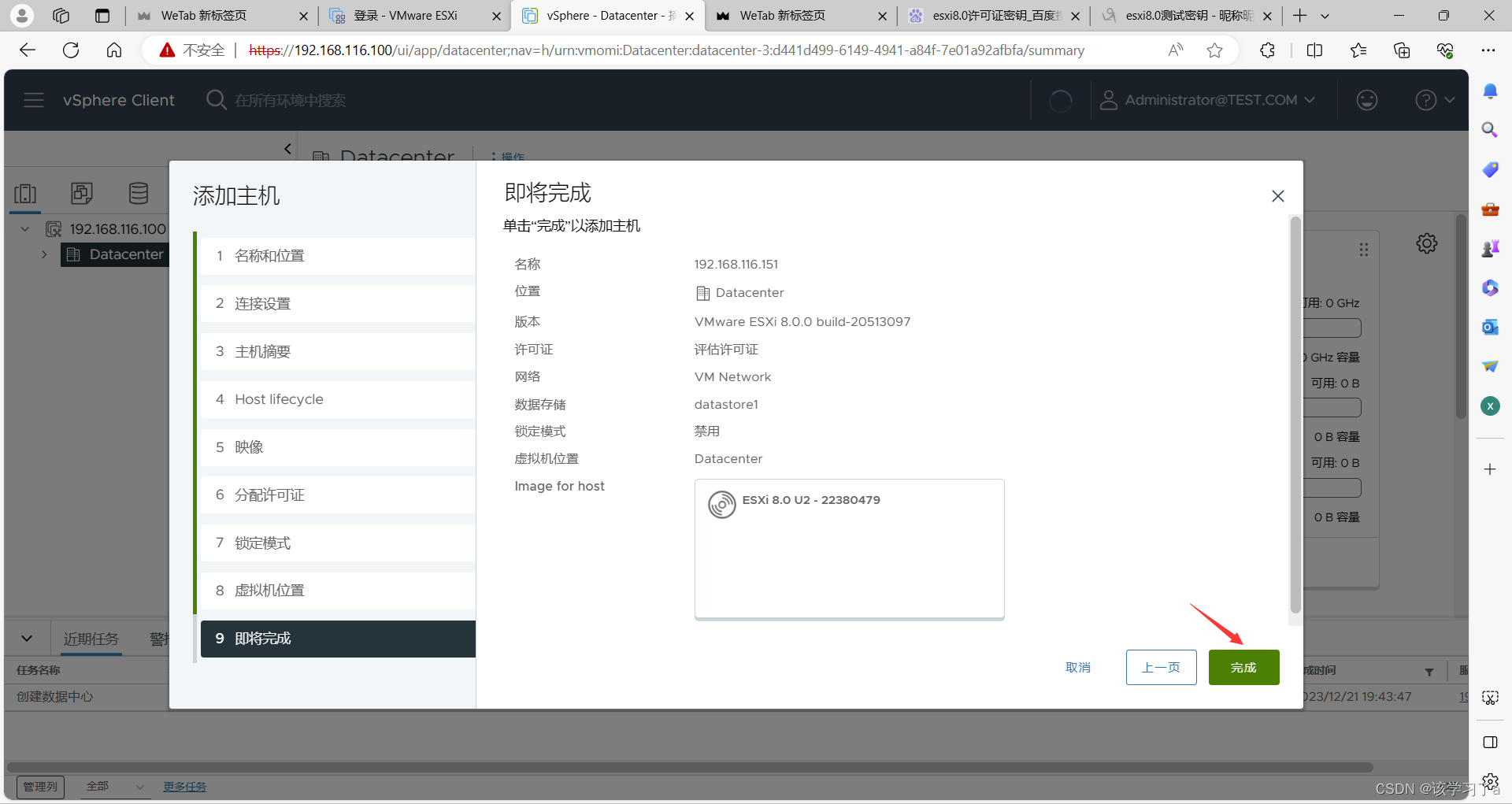Switch to the 近期任务 tab

[x=91, y=639]
